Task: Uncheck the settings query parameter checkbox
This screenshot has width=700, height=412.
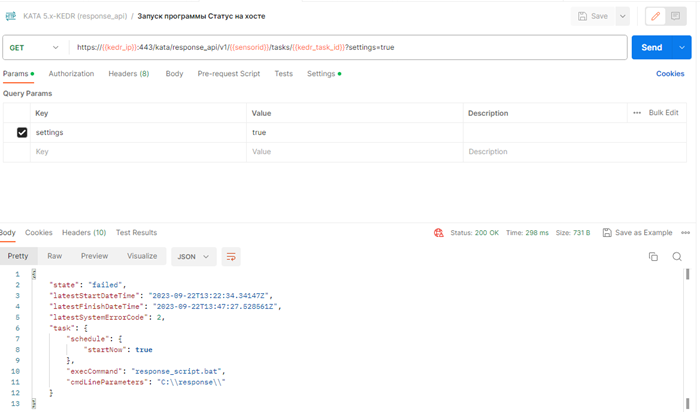Action: (22, 132)
